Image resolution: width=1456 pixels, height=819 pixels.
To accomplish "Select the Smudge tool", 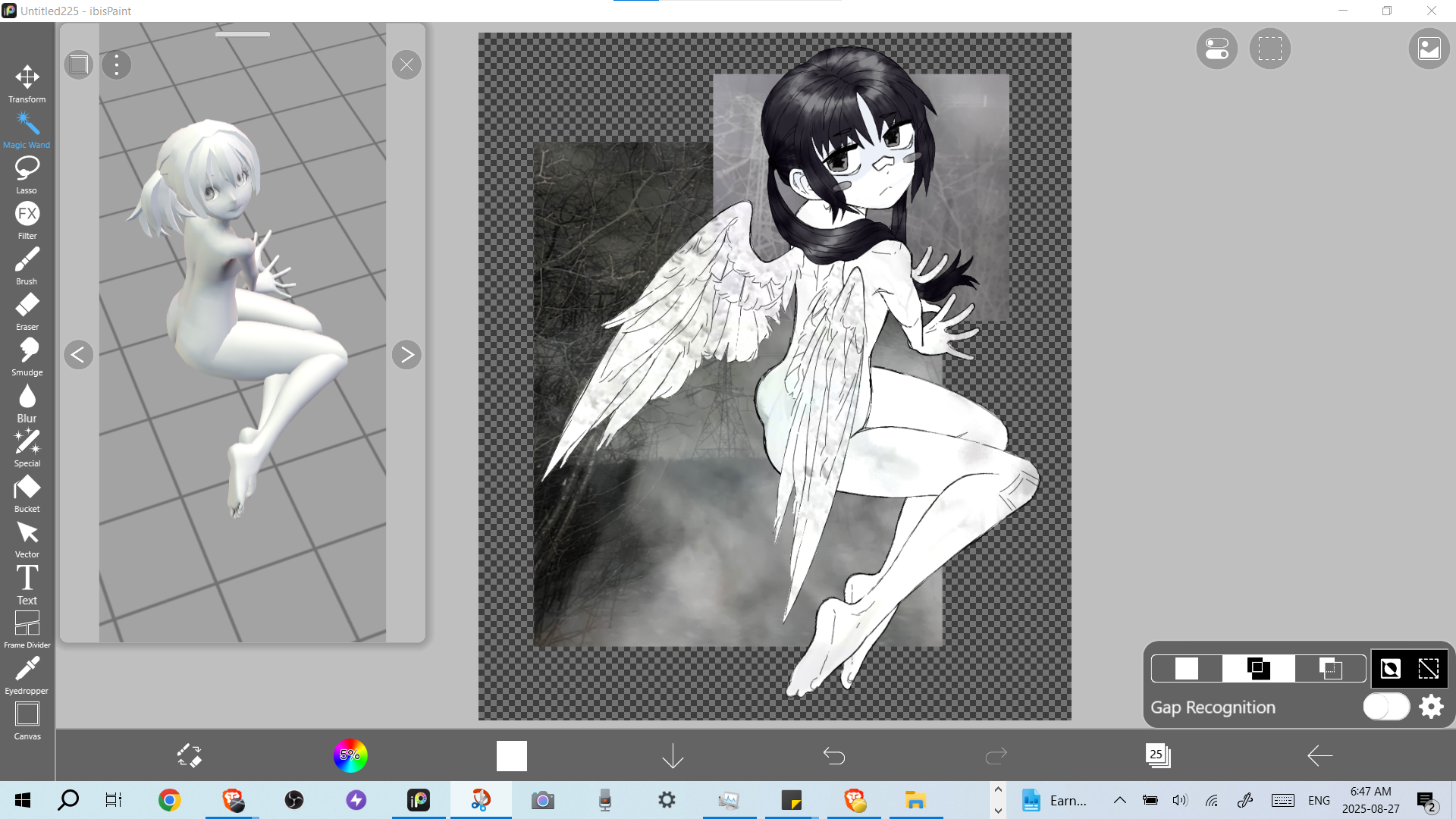I will coord(27,356).
